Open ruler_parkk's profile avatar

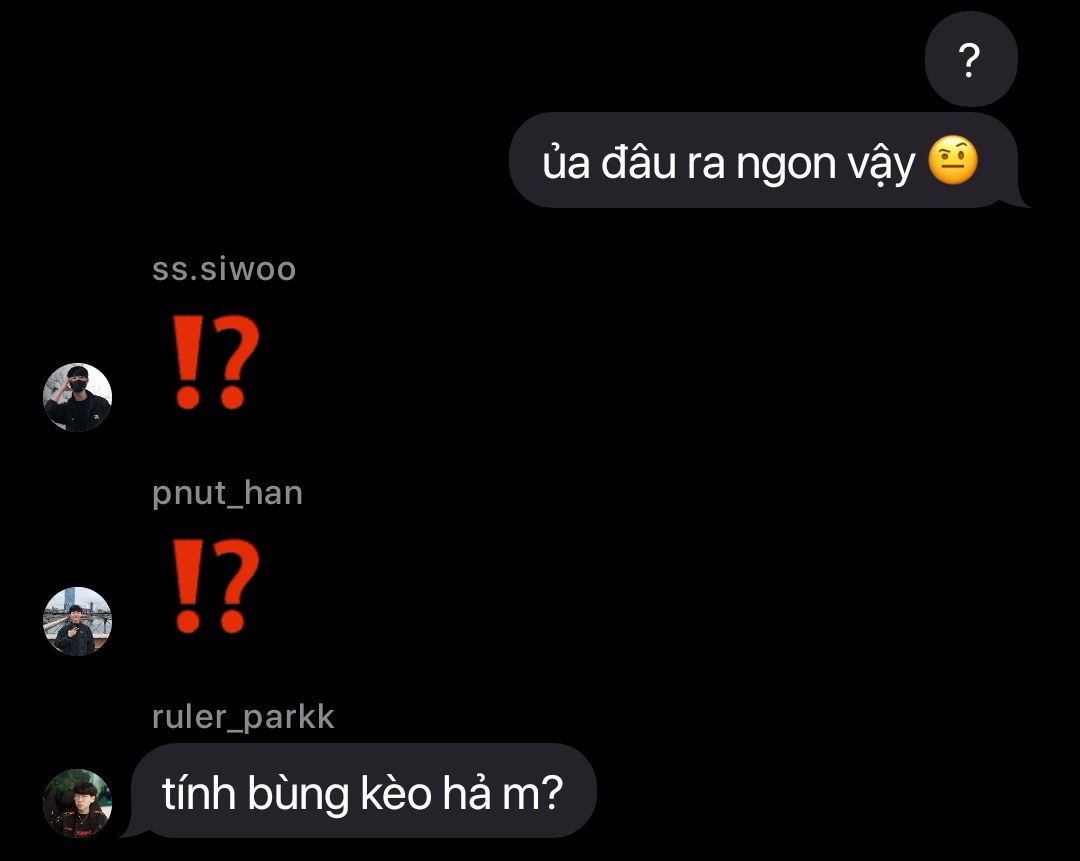(77, 803)
